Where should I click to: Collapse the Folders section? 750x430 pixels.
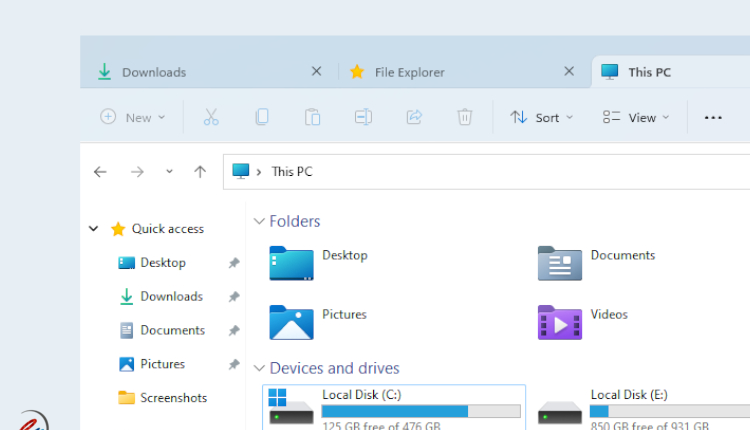(260, 221)
